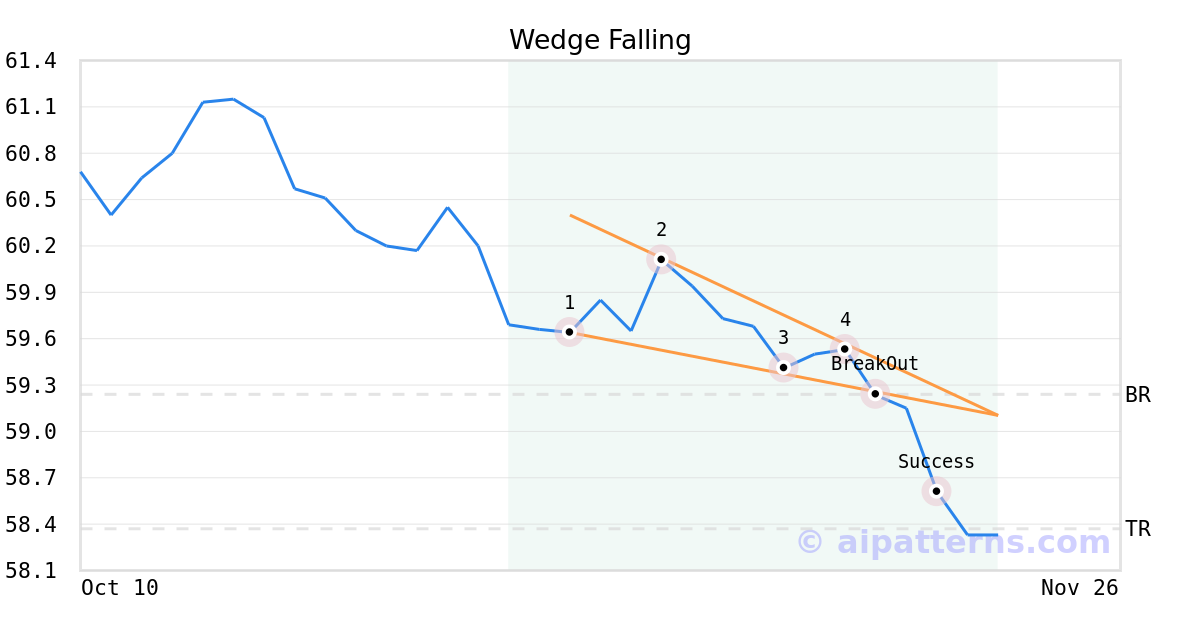Click pattern point marker 1

click(x=569, y=331)
